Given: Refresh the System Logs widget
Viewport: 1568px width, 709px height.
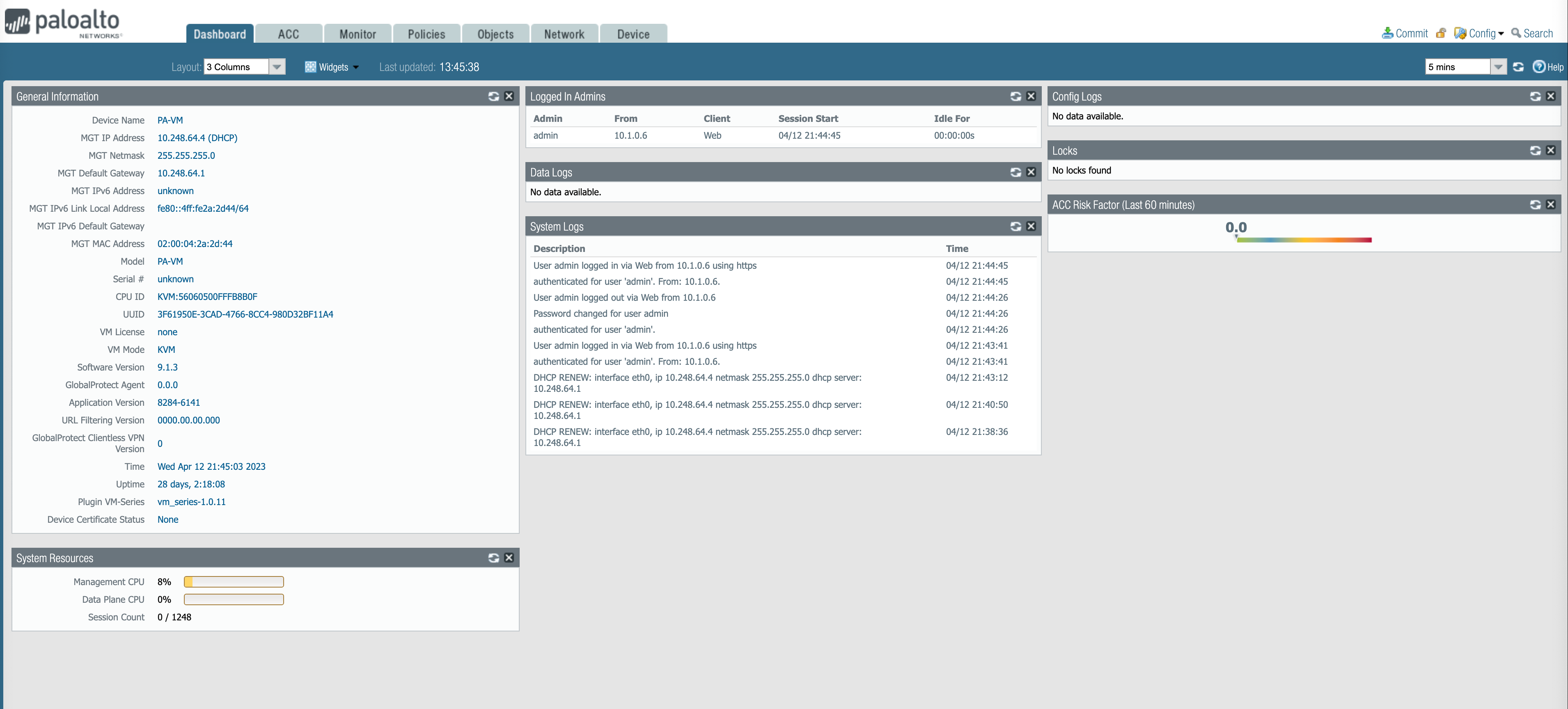Looking at the screenshot, I should tap(1016, 226).
